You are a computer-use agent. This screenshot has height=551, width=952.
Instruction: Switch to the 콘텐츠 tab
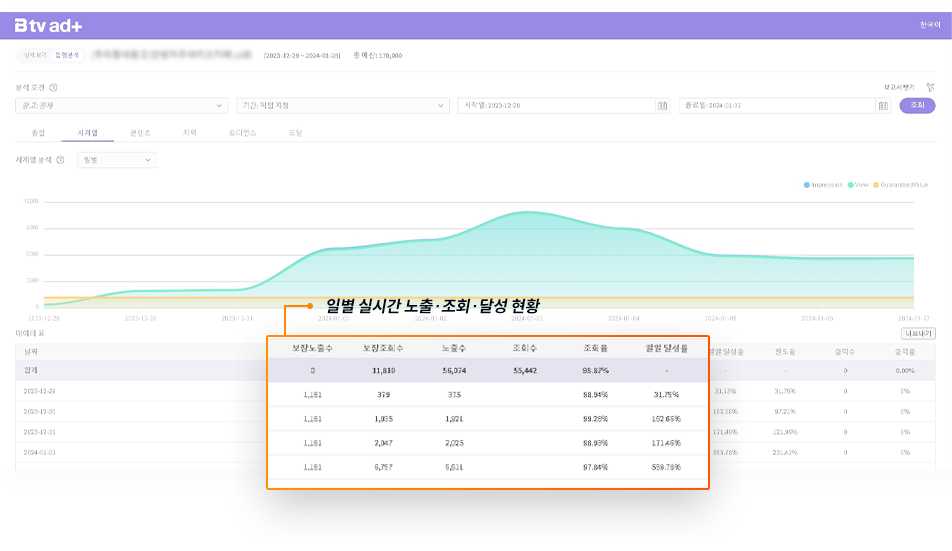[140, 133]
